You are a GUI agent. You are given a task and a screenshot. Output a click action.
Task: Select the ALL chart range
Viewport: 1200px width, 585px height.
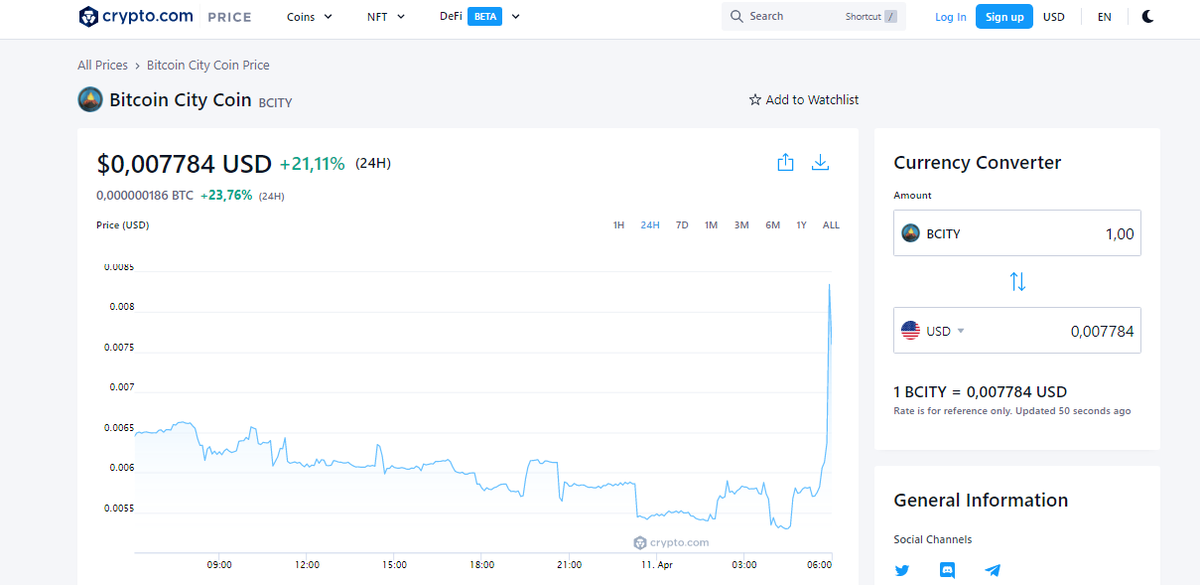click(x=831, y=225)
